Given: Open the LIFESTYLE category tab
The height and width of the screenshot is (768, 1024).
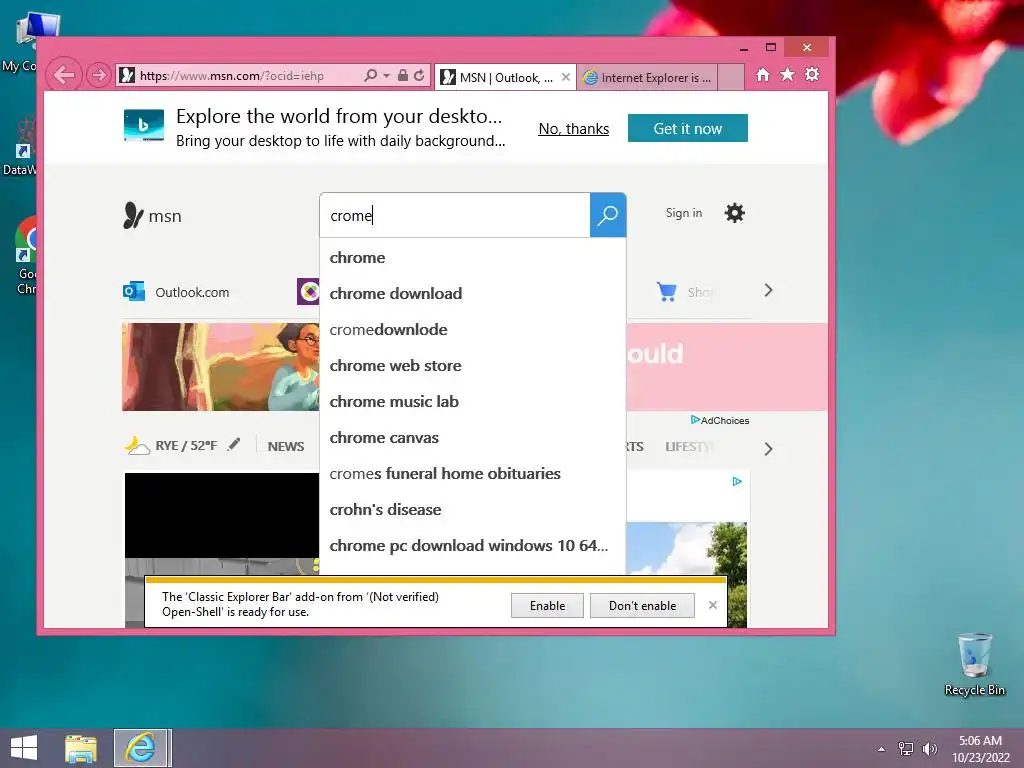Looking at the screenshot, I should click(690, 447).
